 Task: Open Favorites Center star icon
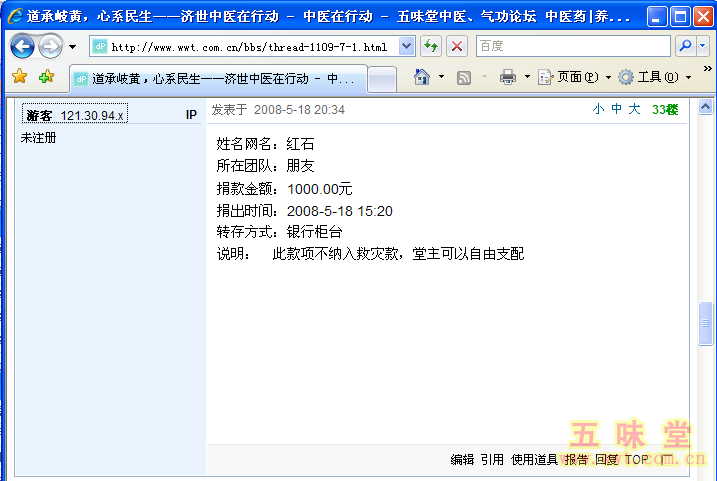tap(19, 77)
